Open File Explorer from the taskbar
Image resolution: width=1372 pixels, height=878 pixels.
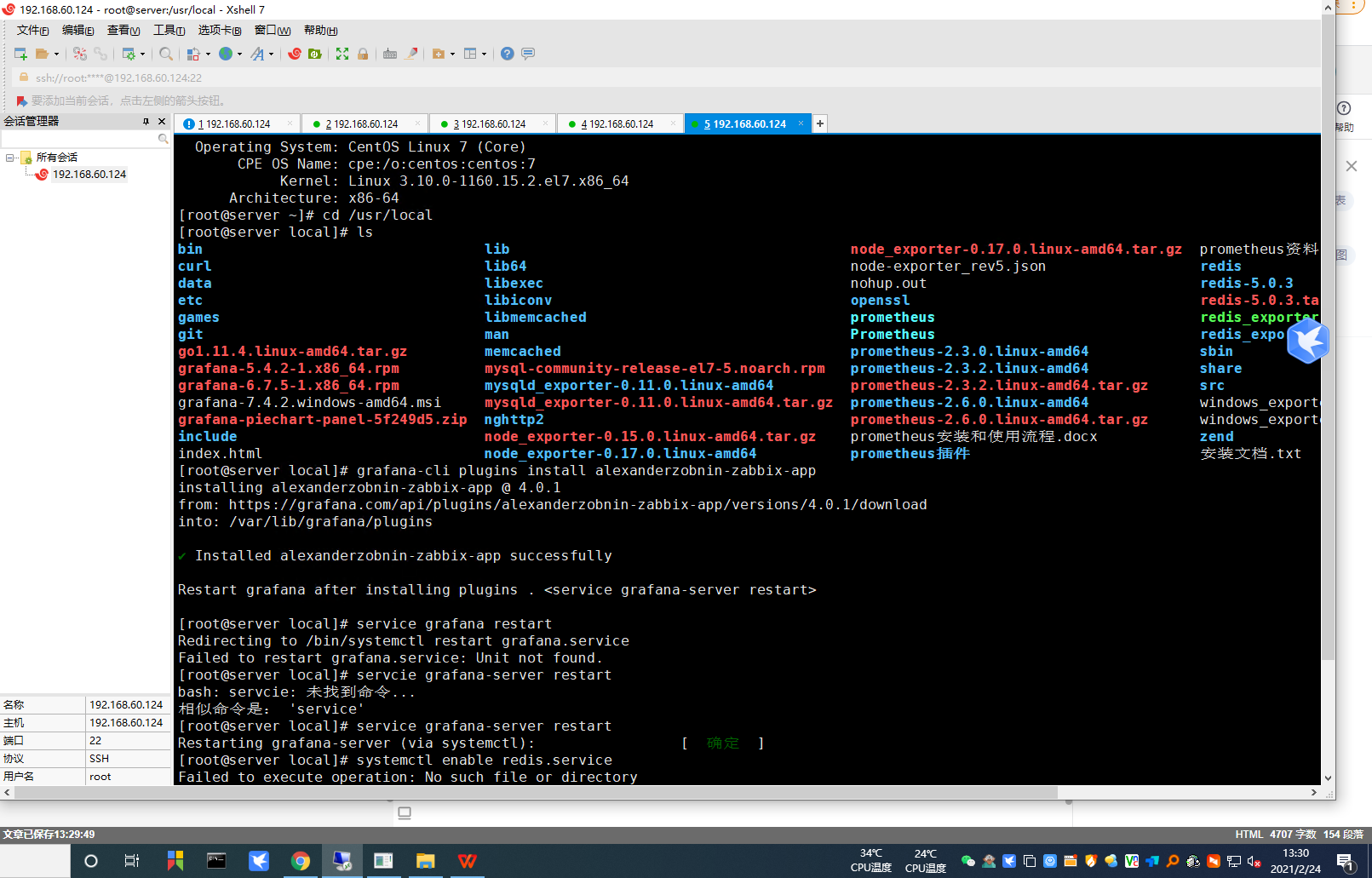425,861
